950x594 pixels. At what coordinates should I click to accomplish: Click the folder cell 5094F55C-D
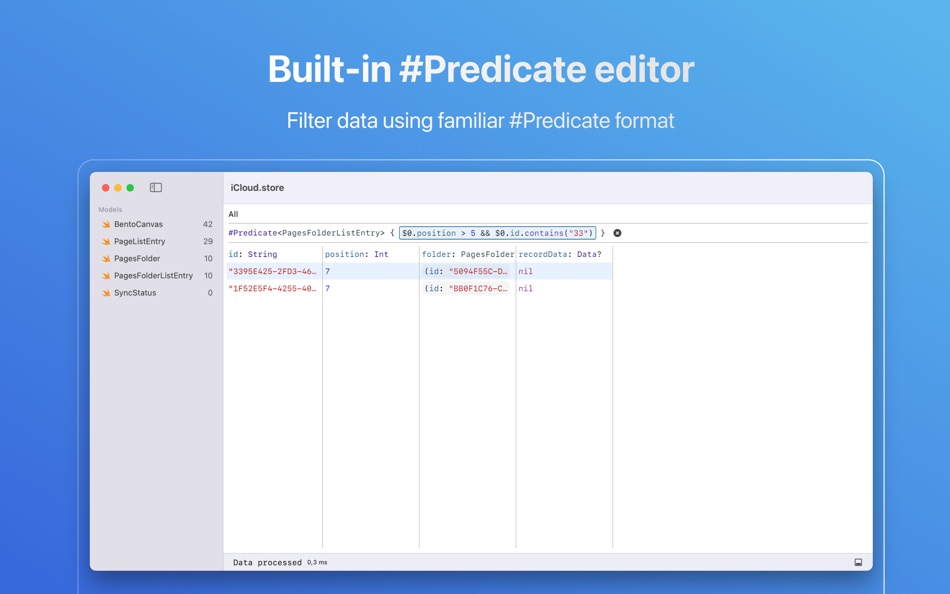466,271
